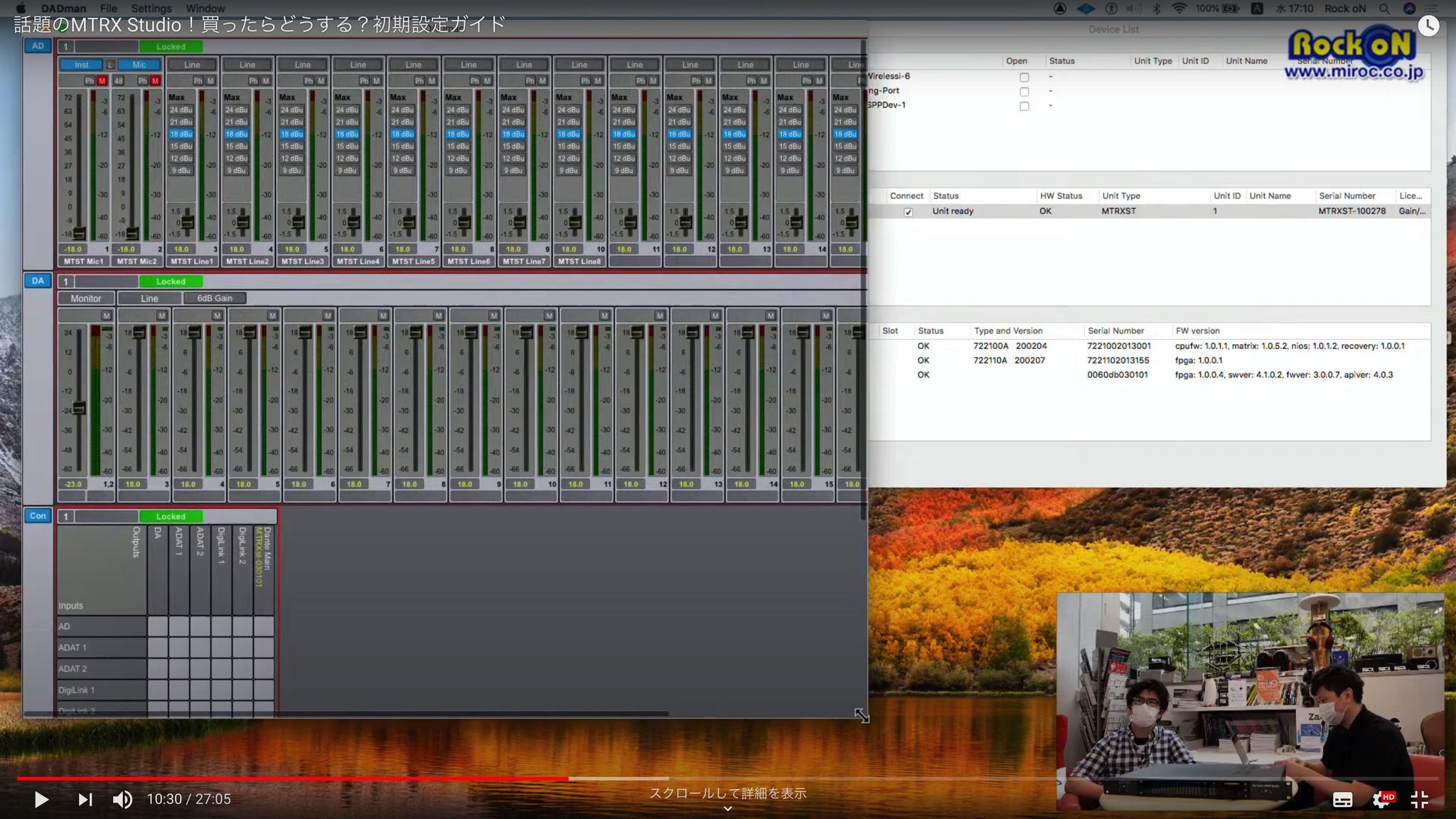Check Open box for SPPDev-1 device

pos(1024,106)
